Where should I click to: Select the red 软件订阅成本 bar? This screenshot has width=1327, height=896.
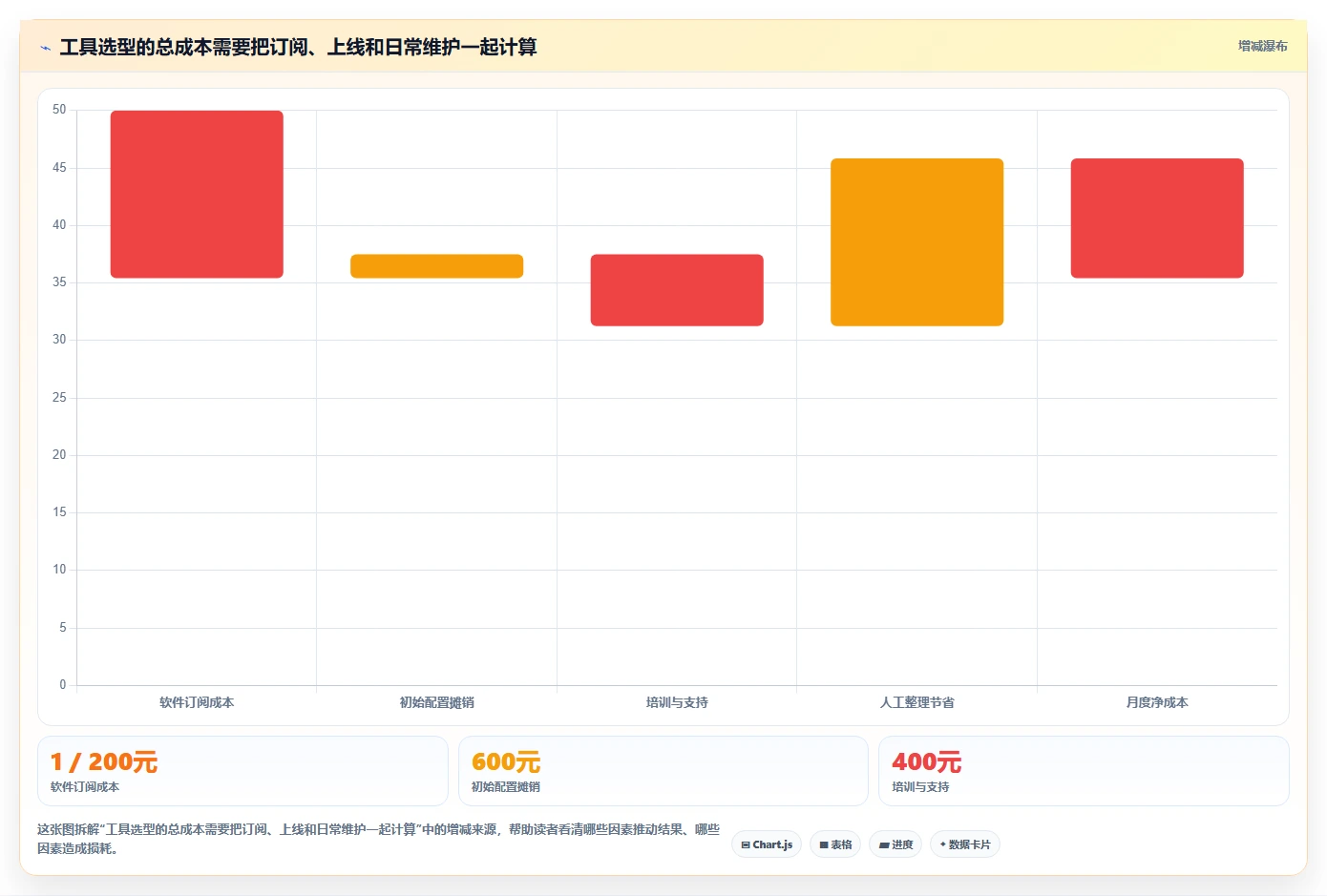click(197, 195)
